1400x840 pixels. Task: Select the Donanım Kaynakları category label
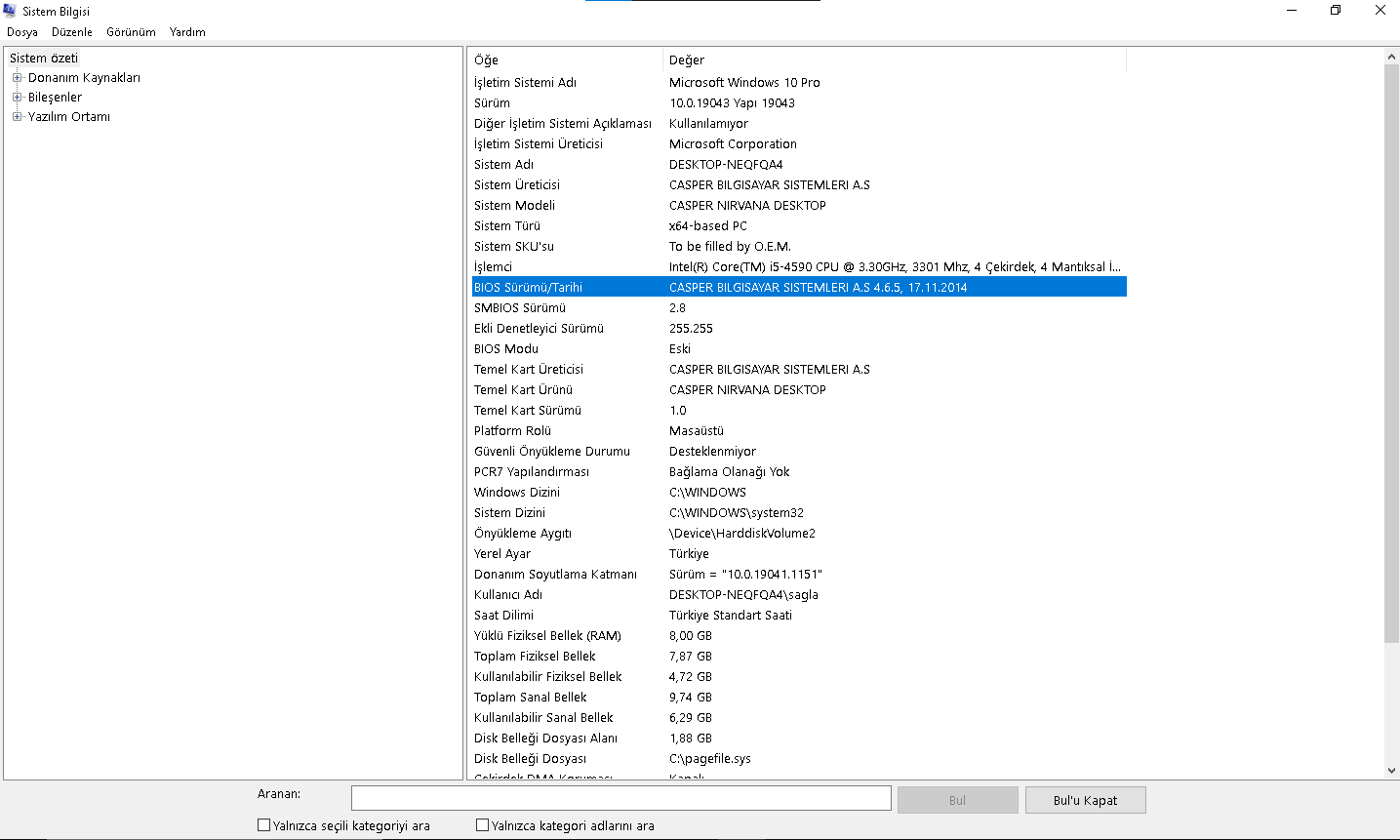coord(84,78)
